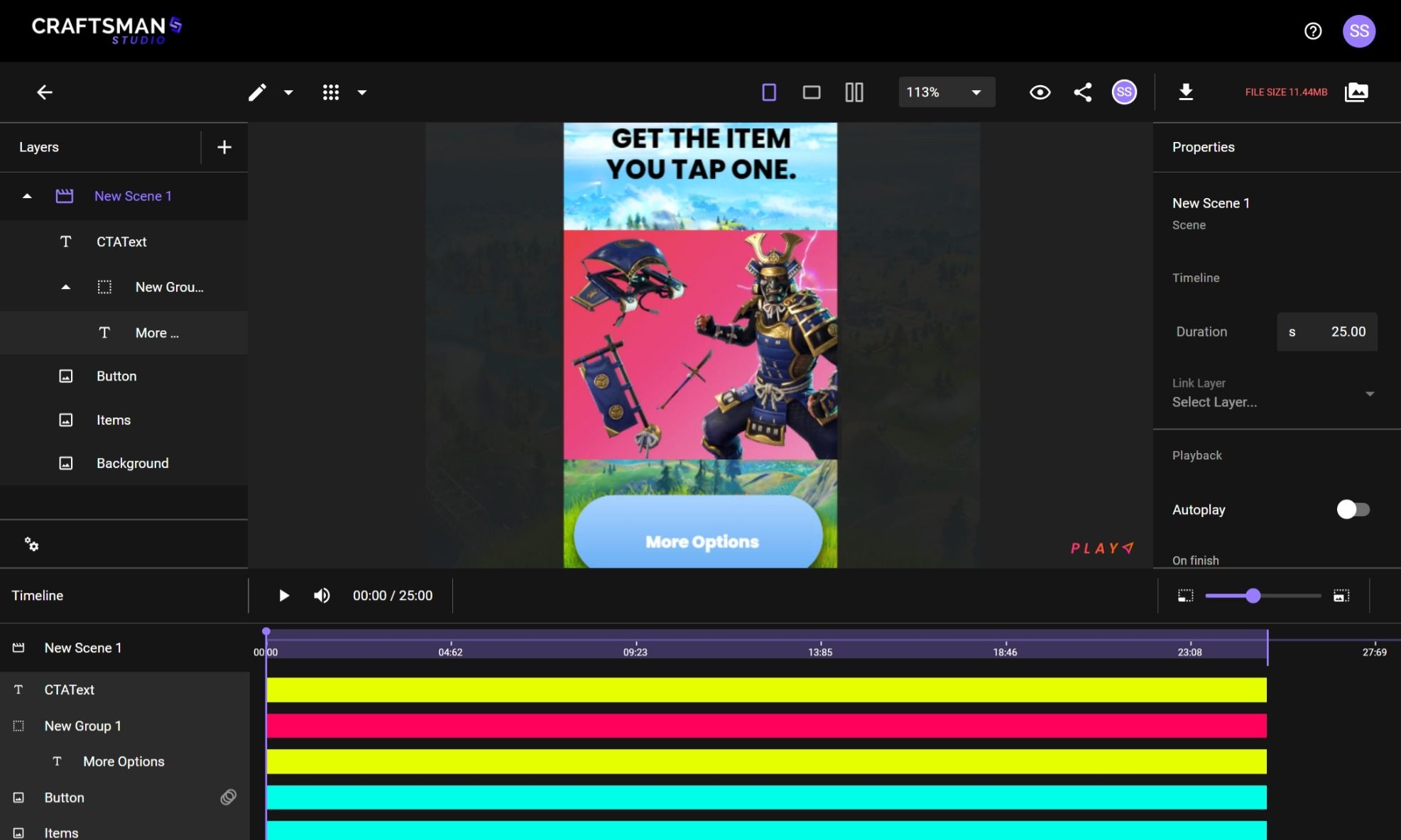Switch to landscape orientation view
This screenshot has height=840, width=1401.
click(x=812, y=92)
